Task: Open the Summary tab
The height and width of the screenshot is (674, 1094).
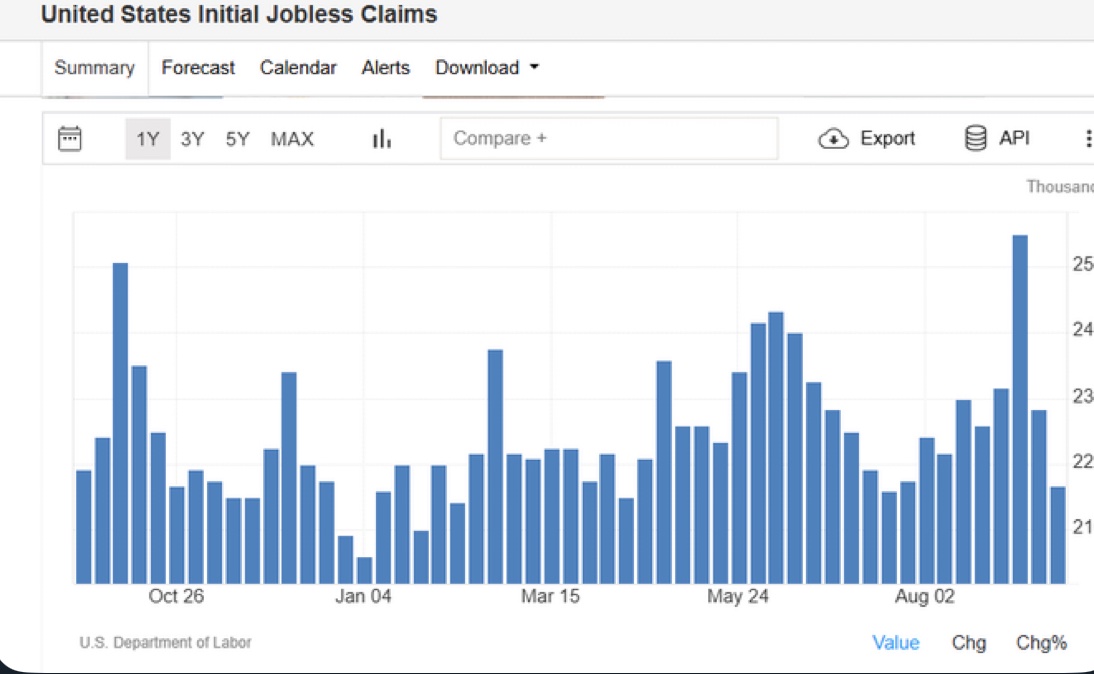Action: [94, 68]
